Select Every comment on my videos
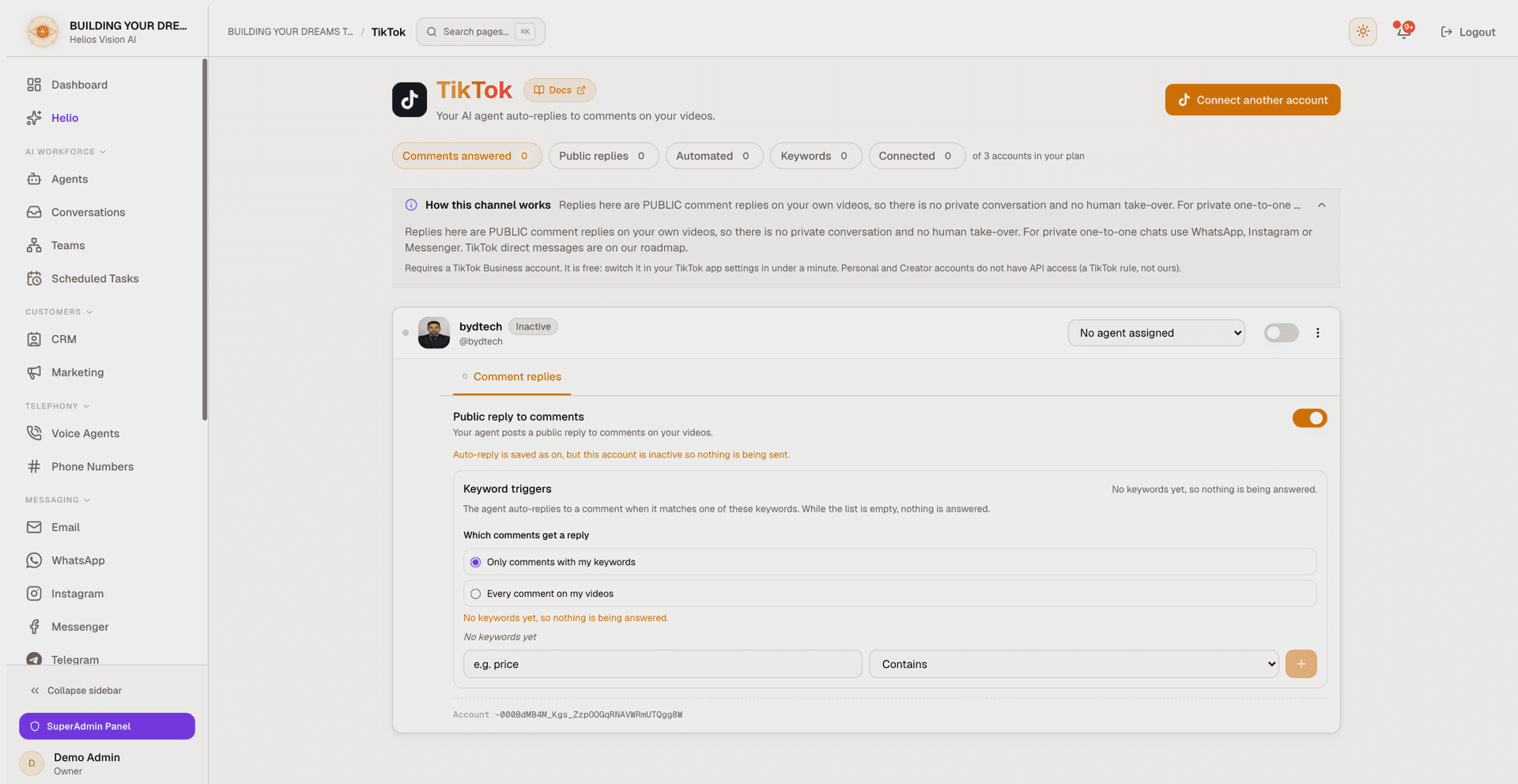1518x784 pixels. pos(890,594)
